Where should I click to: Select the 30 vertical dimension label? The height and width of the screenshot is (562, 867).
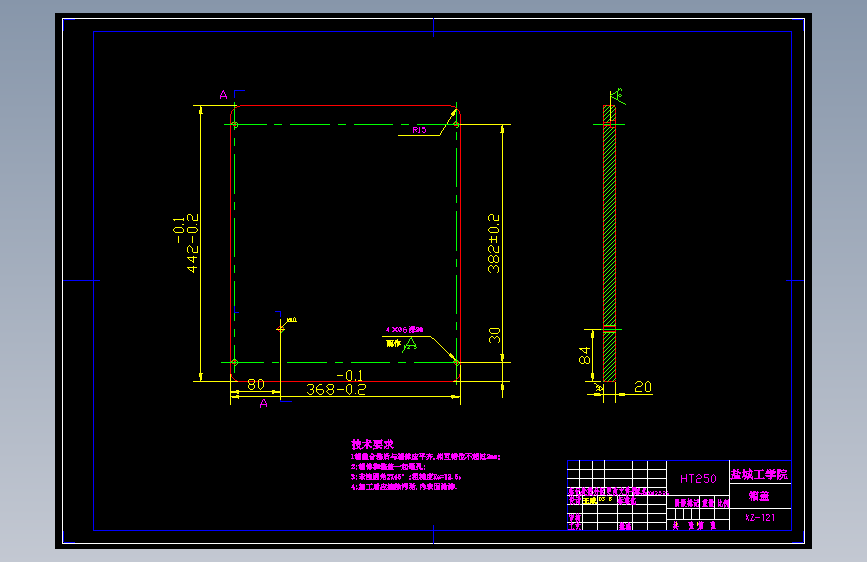[494, 335]
